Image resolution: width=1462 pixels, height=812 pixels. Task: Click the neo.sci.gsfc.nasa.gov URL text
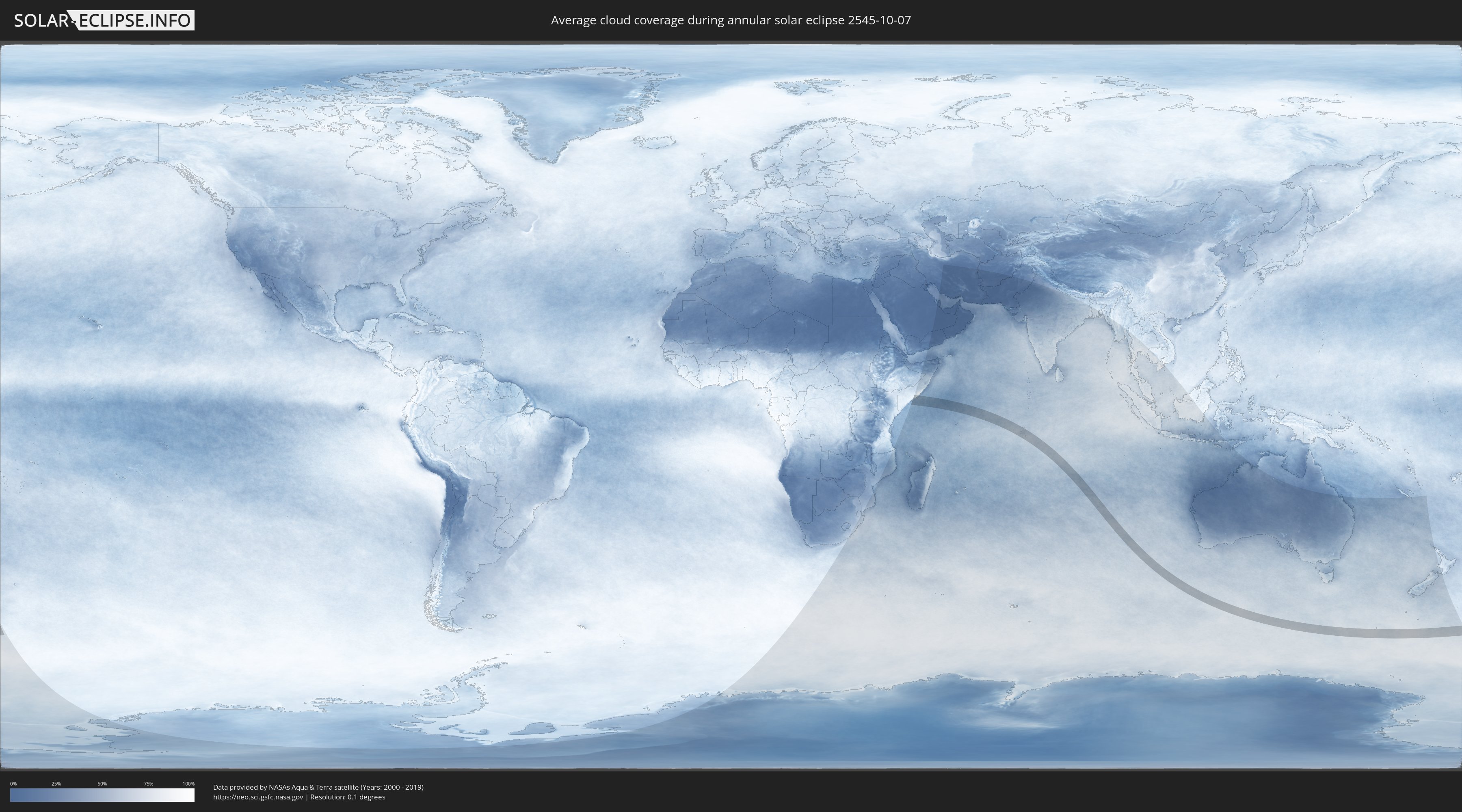click(x=258, y=797)
